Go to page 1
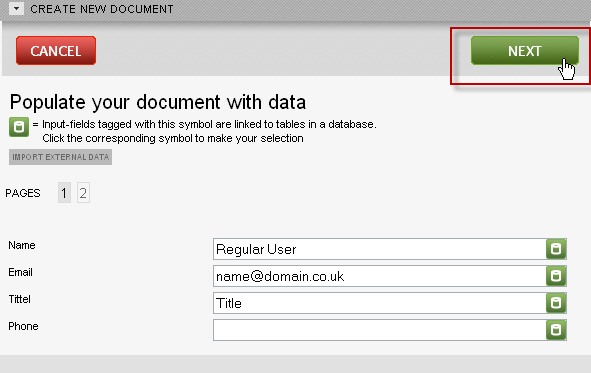Image resolution: width=591 pixels, height=373 pixels. click(x=64, y=193)
